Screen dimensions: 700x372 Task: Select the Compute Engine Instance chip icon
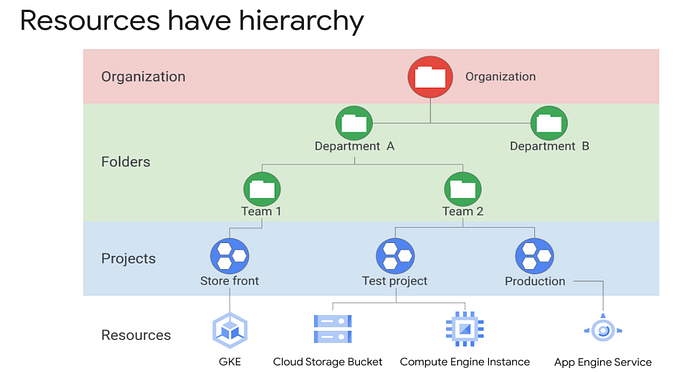(465, 329)
